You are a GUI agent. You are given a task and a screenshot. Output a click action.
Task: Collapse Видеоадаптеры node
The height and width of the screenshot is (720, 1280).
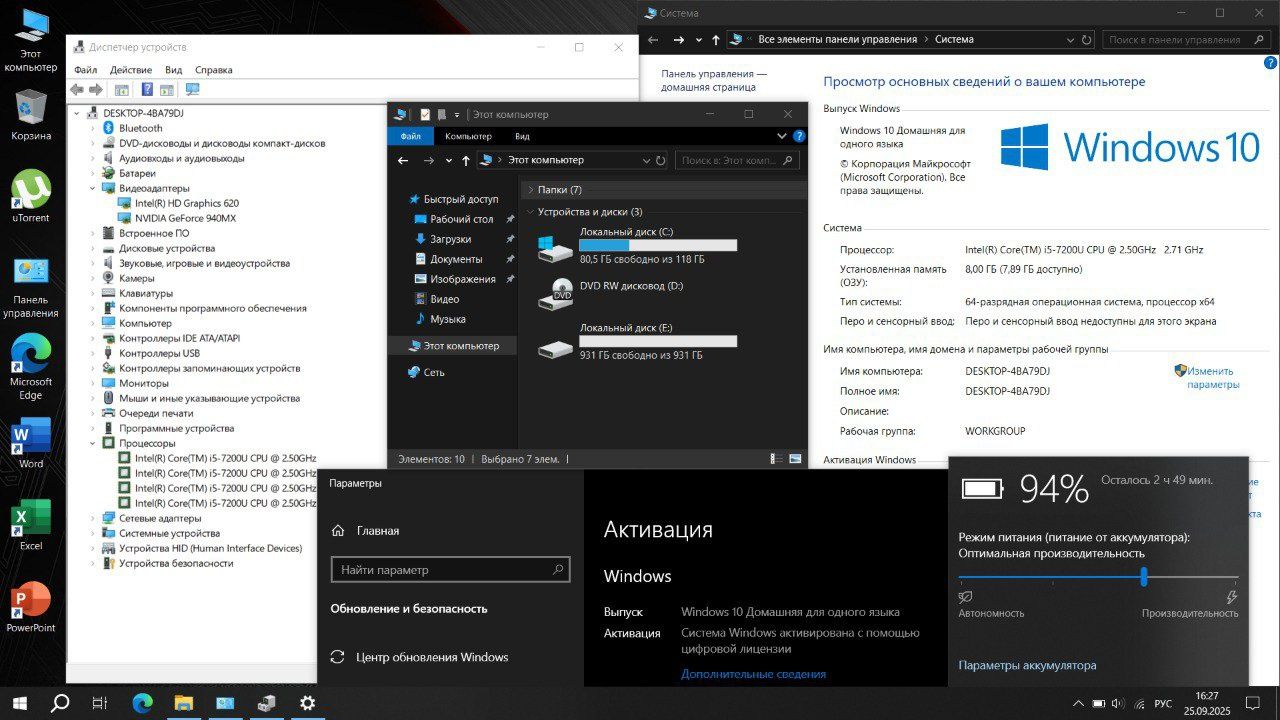(94, 188)
